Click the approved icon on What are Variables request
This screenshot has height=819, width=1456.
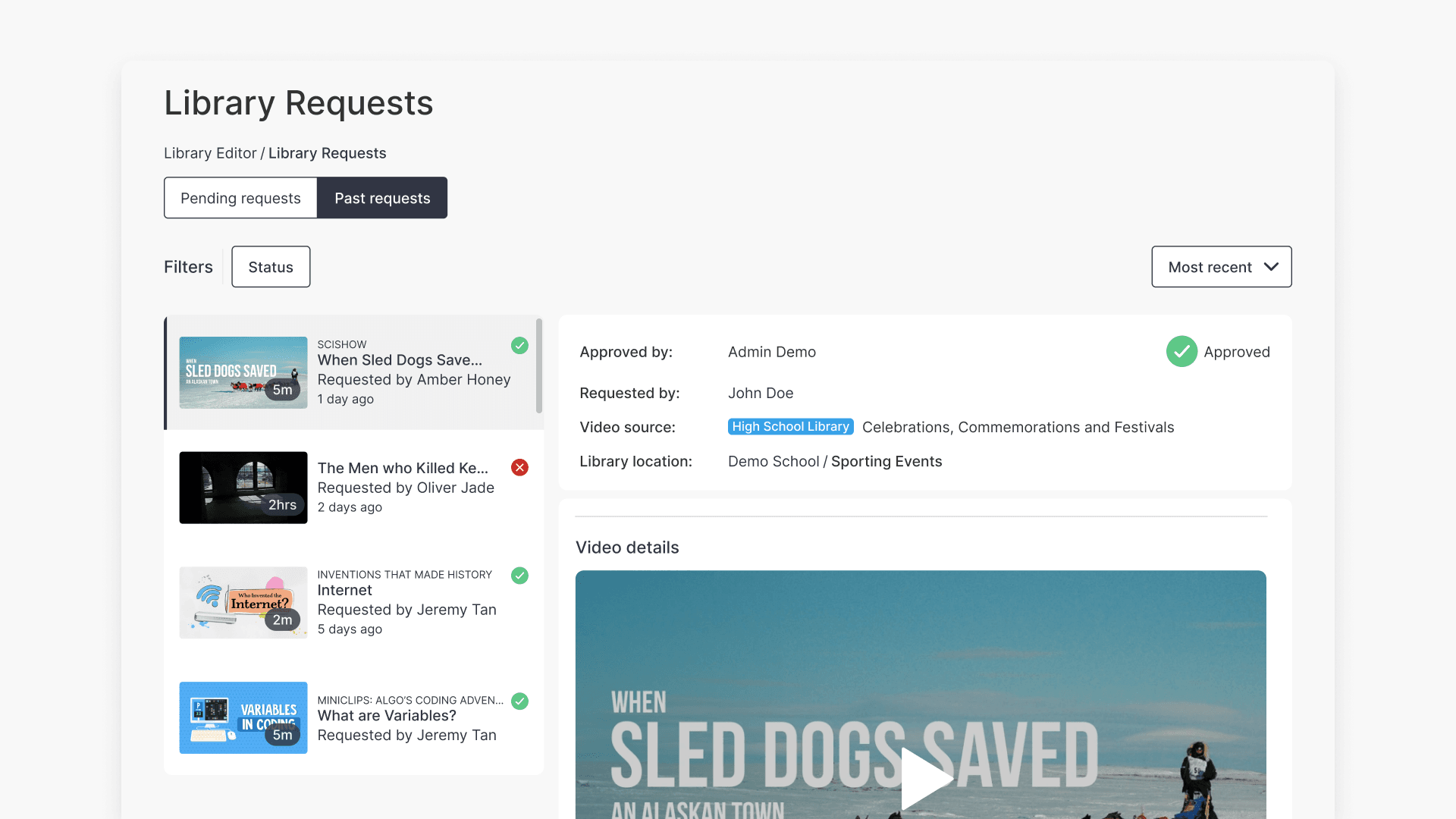pos(519,701)
